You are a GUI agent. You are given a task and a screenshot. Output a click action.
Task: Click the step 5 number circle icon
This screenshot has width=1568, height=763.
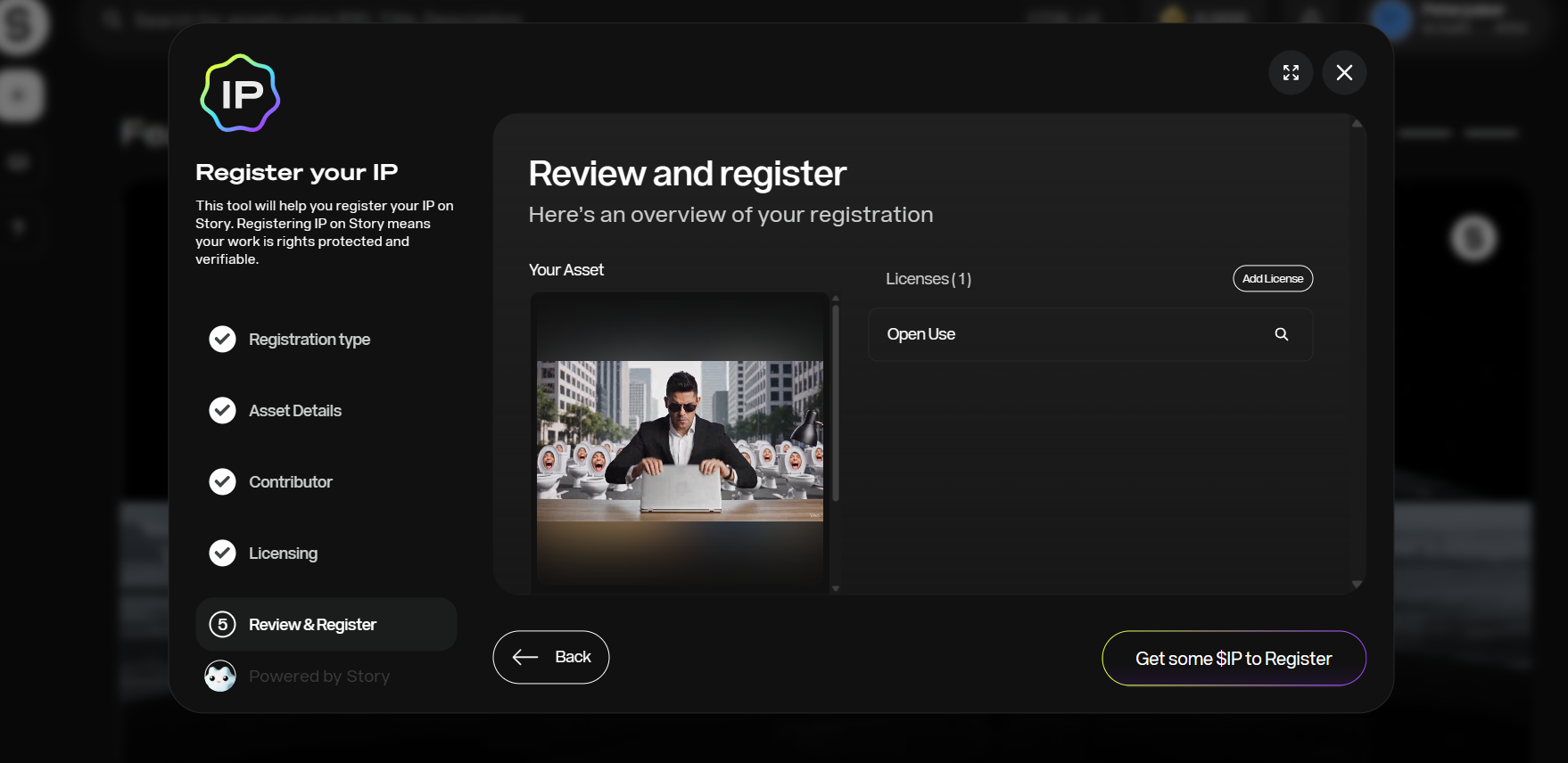222,624
